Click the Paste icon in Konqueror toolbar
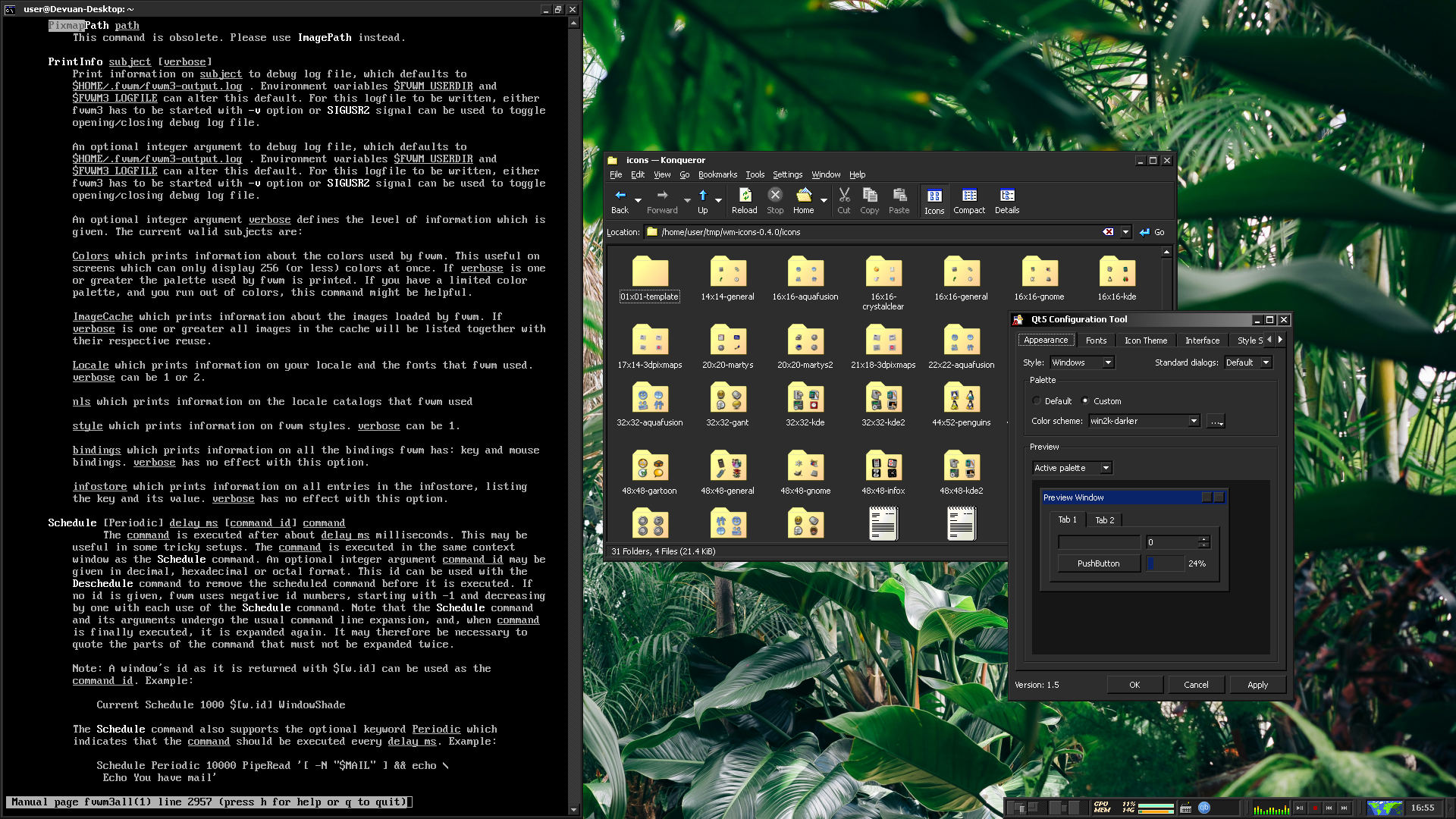Viewport: 1456px width, 819px height. [899, 201]
